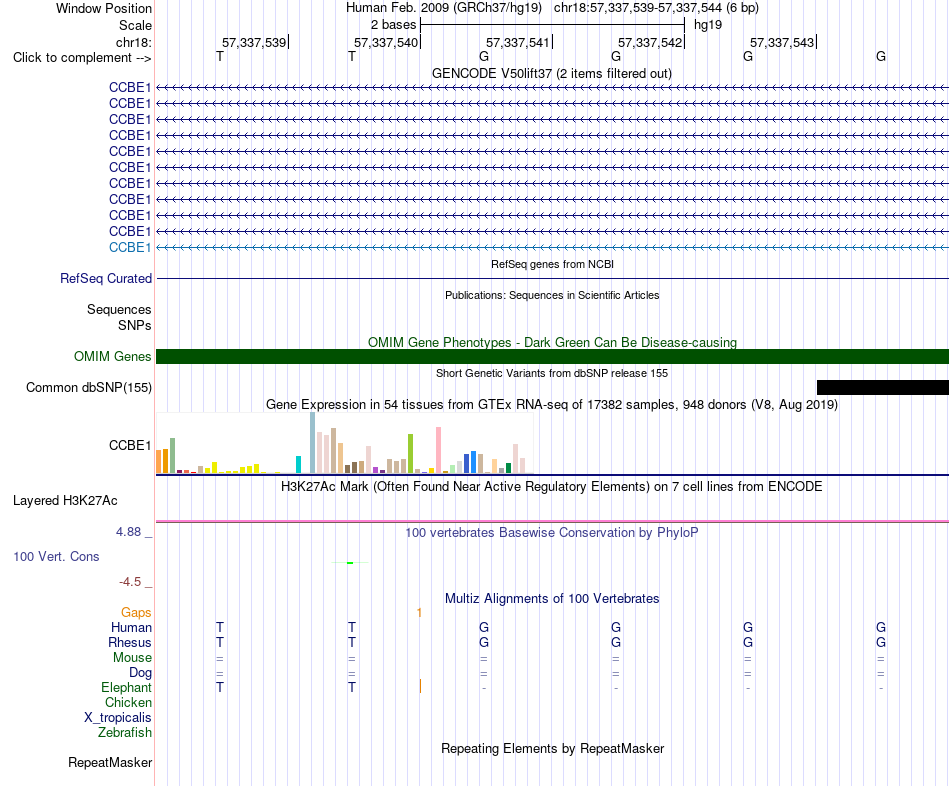
Task: Click the orange insertion bar in Elephant row
Action: point(420,687)
